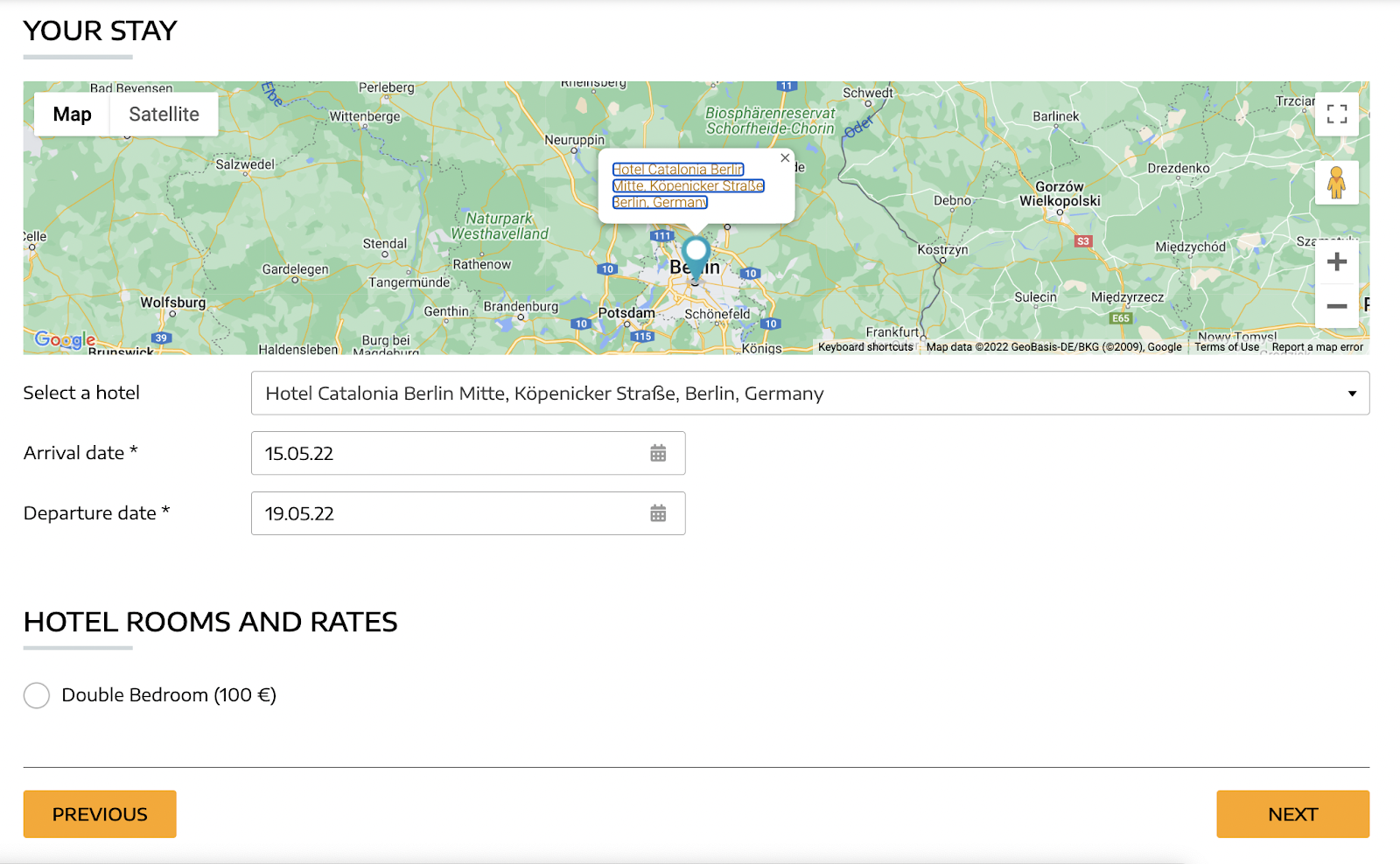
Task: Click Brandenburg label on map
Action: coord(521,307)
